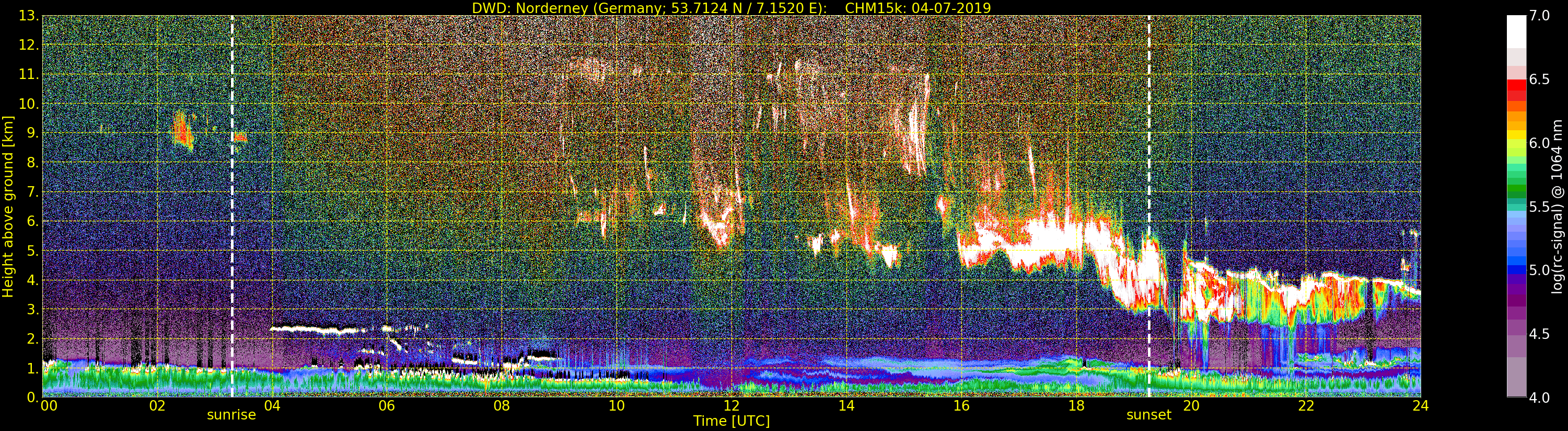
Task: Click the 'sunrise' label below the axis
Action: [231, 415]
